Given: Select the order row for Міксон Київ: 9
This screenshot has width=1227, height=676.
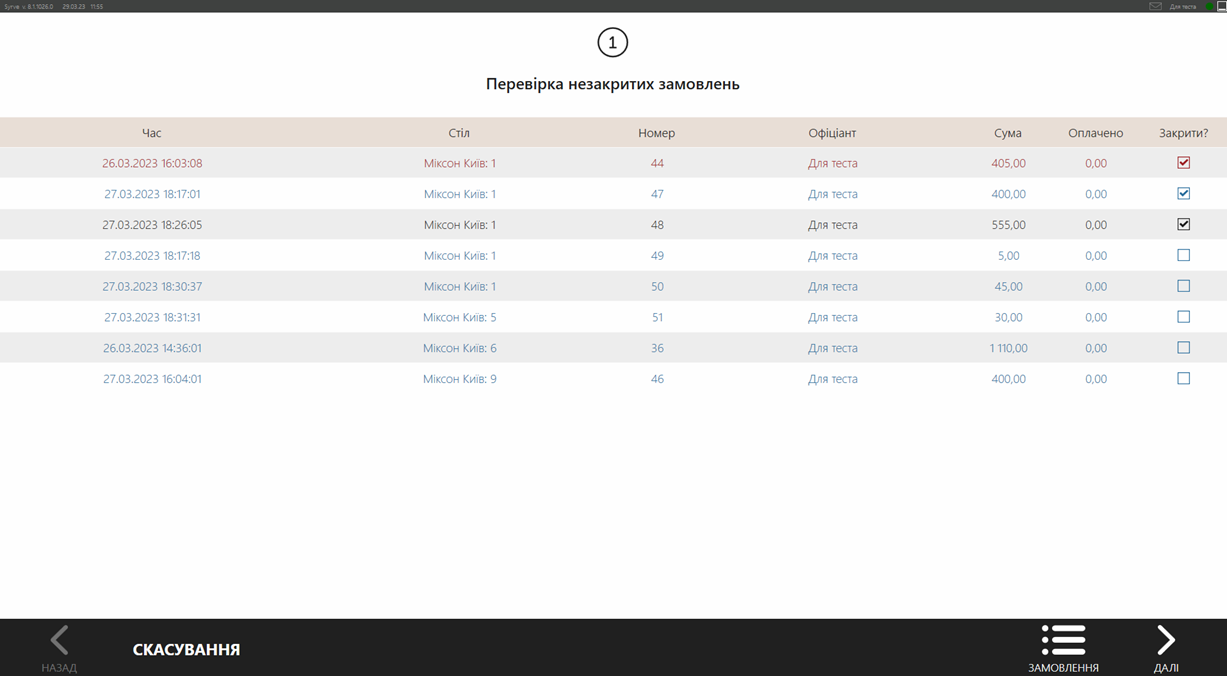Looking at the screenshot, I should [459, 379].
